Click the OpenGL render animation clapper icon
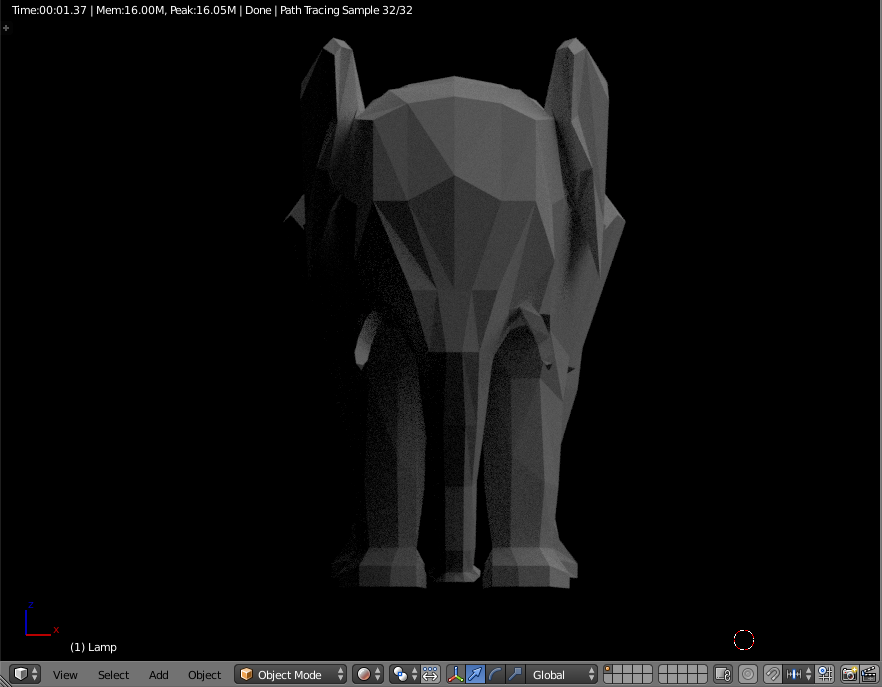The image size is (882, 687). (x=869, y=674)
